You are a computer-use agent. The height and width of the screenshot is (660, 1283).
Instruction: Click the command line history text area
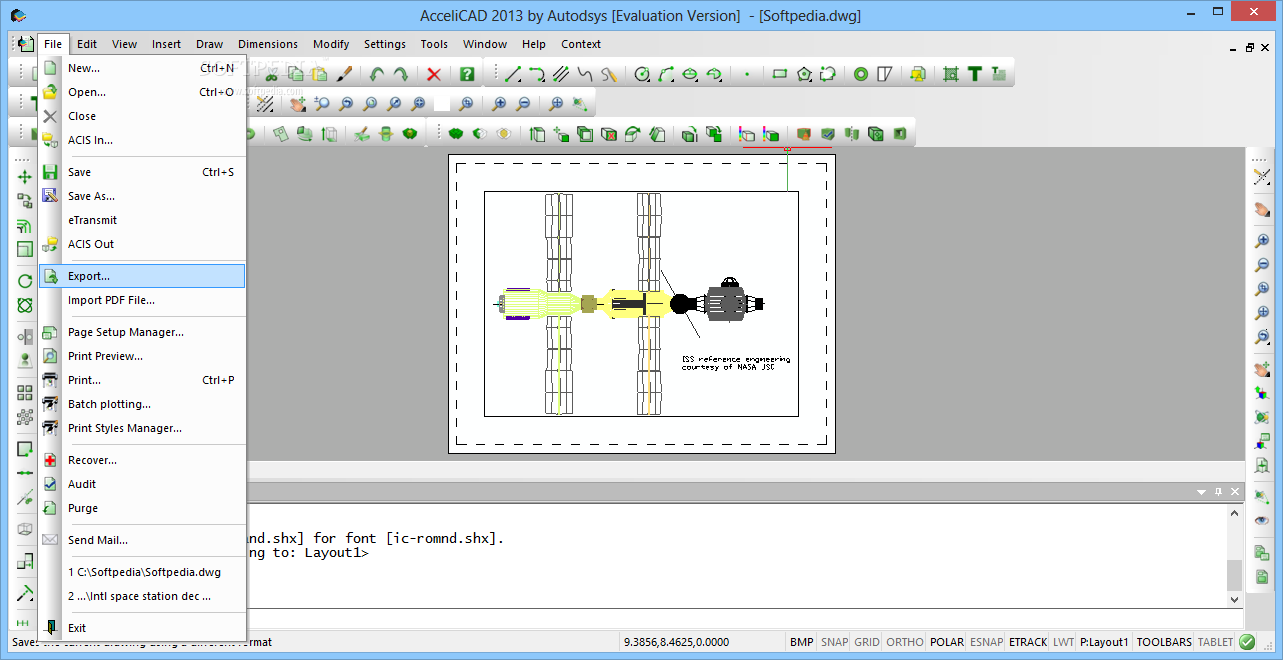click(x=735, y=555)
